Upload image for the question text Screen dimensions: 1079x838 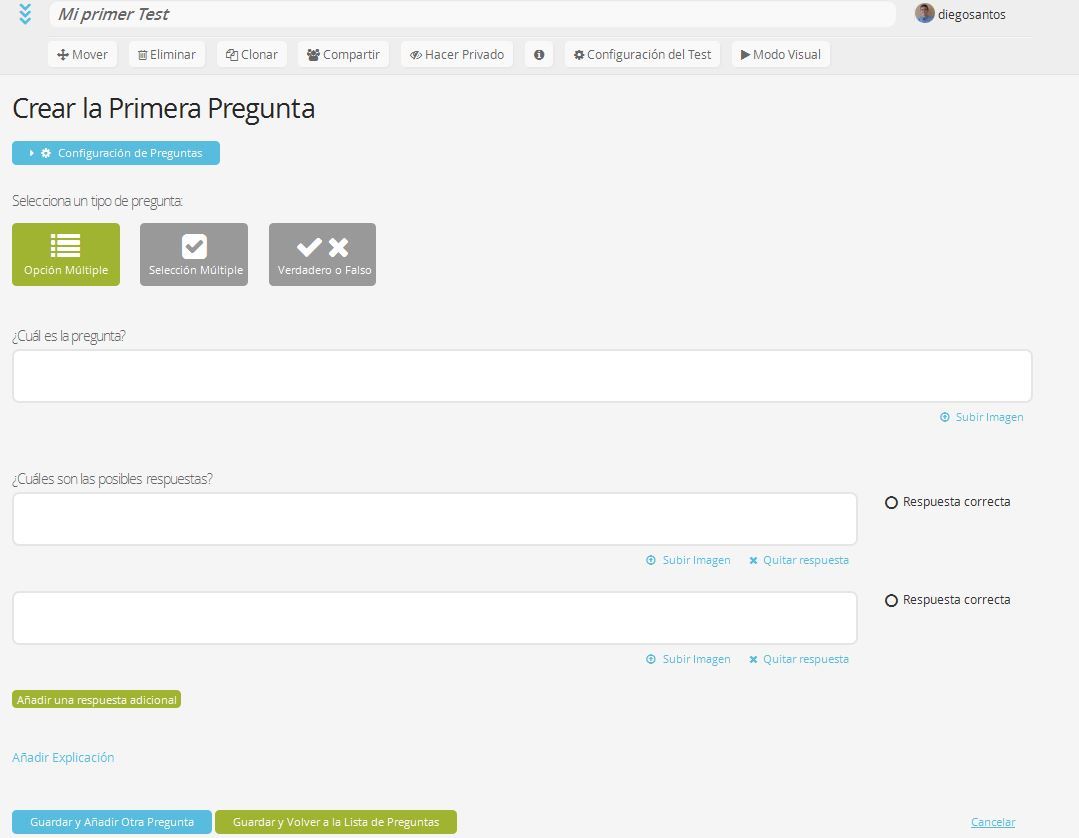coord(981,417)
